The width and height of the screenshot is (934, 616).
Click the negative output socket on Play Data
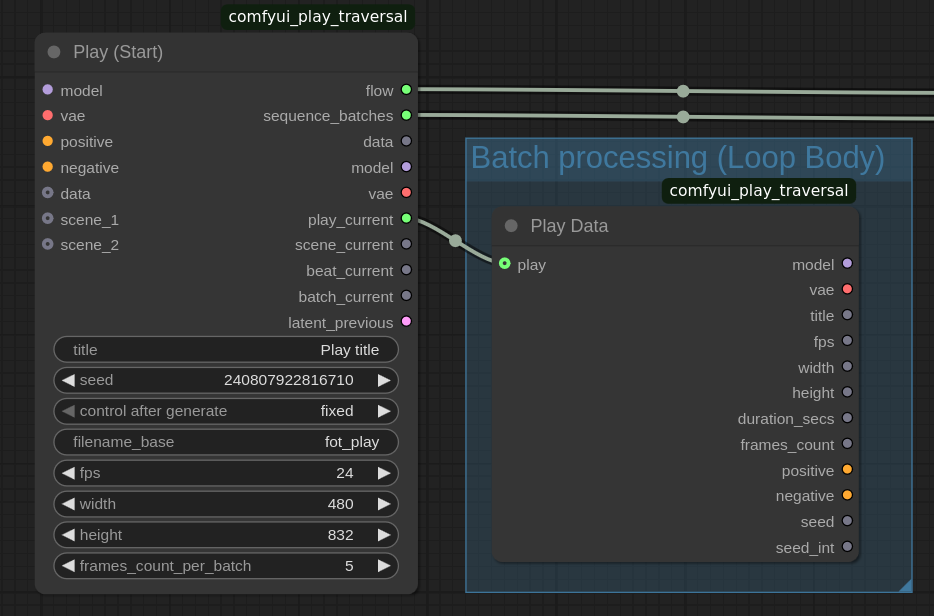tap(847, 495)
